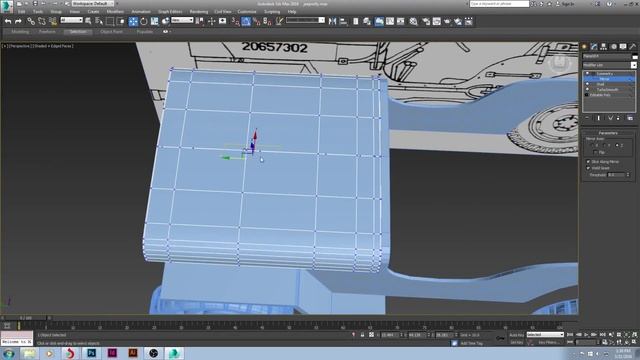
Task: Toggle the Weld Seam checkbox
Action: (x=589, y=168)
